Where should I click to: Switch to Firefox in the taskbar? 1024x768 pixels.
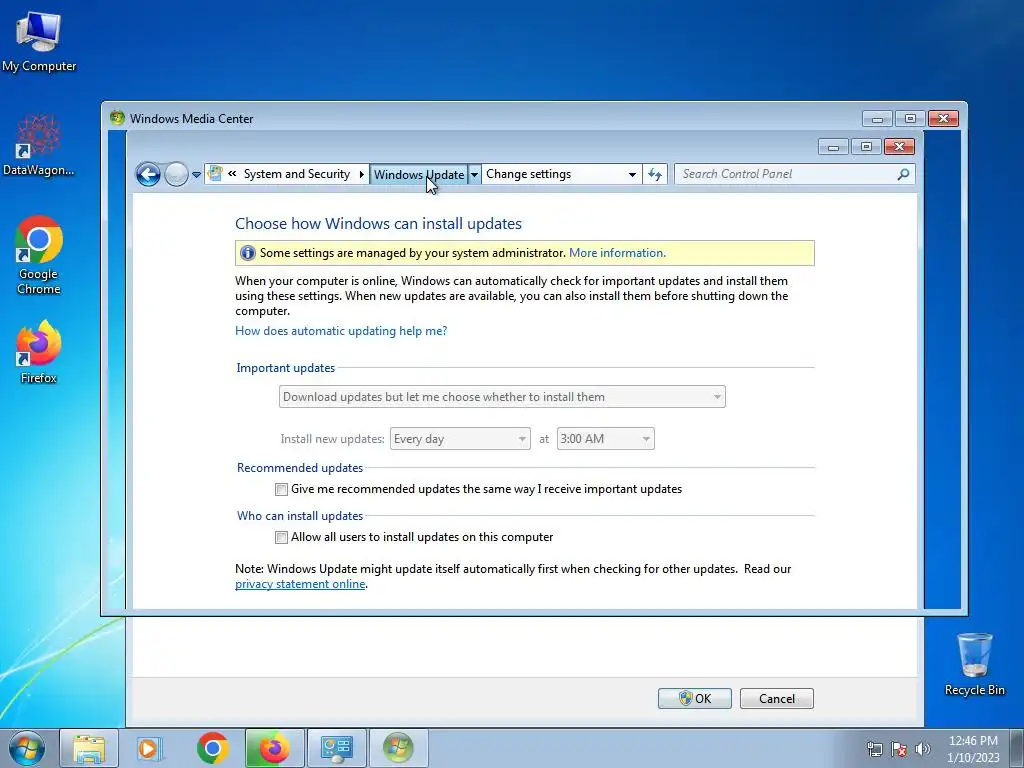coord(274,748)
